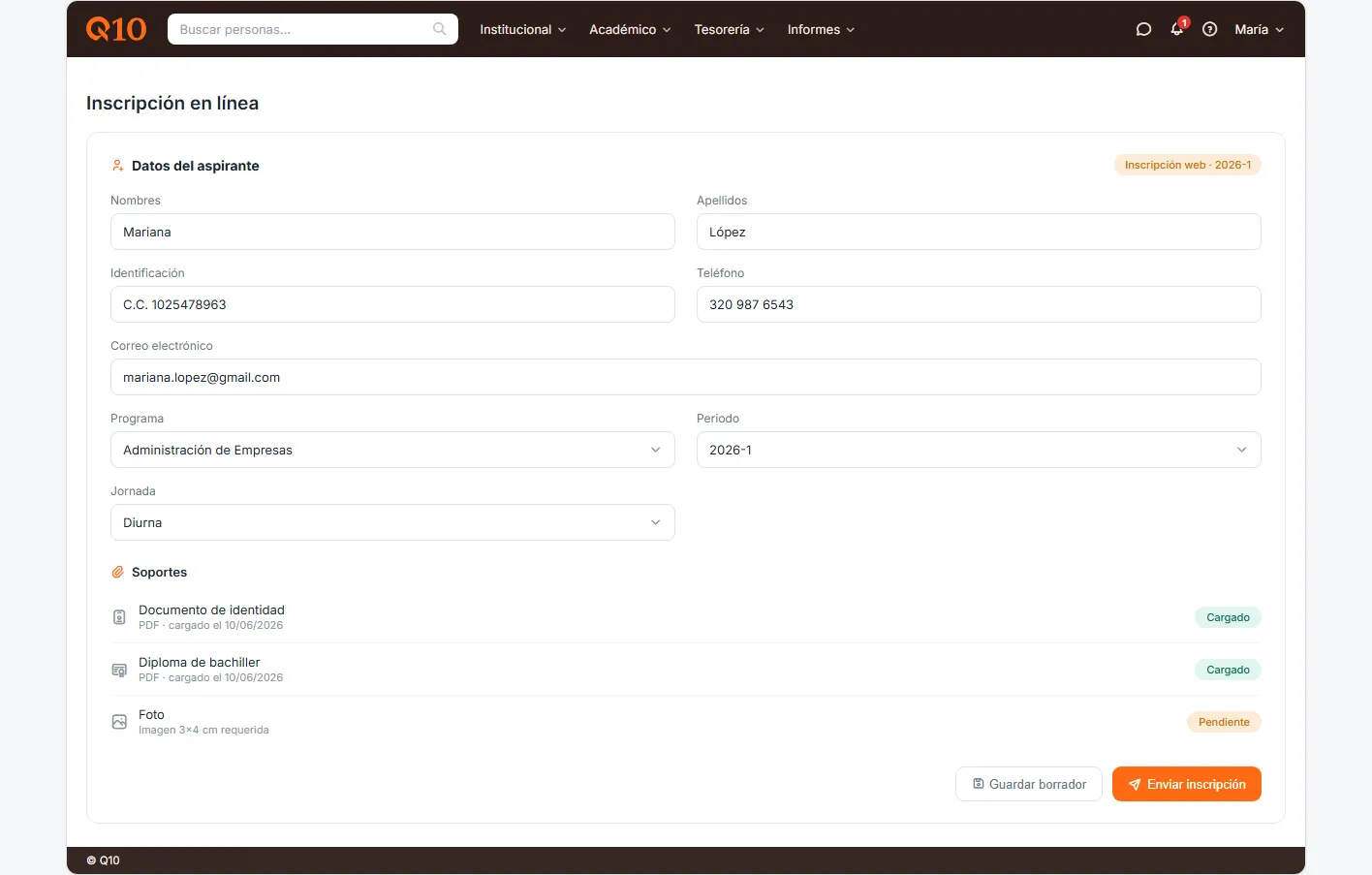Click Cargado badge for Diploma de bachiller

tap(1228, 670)
